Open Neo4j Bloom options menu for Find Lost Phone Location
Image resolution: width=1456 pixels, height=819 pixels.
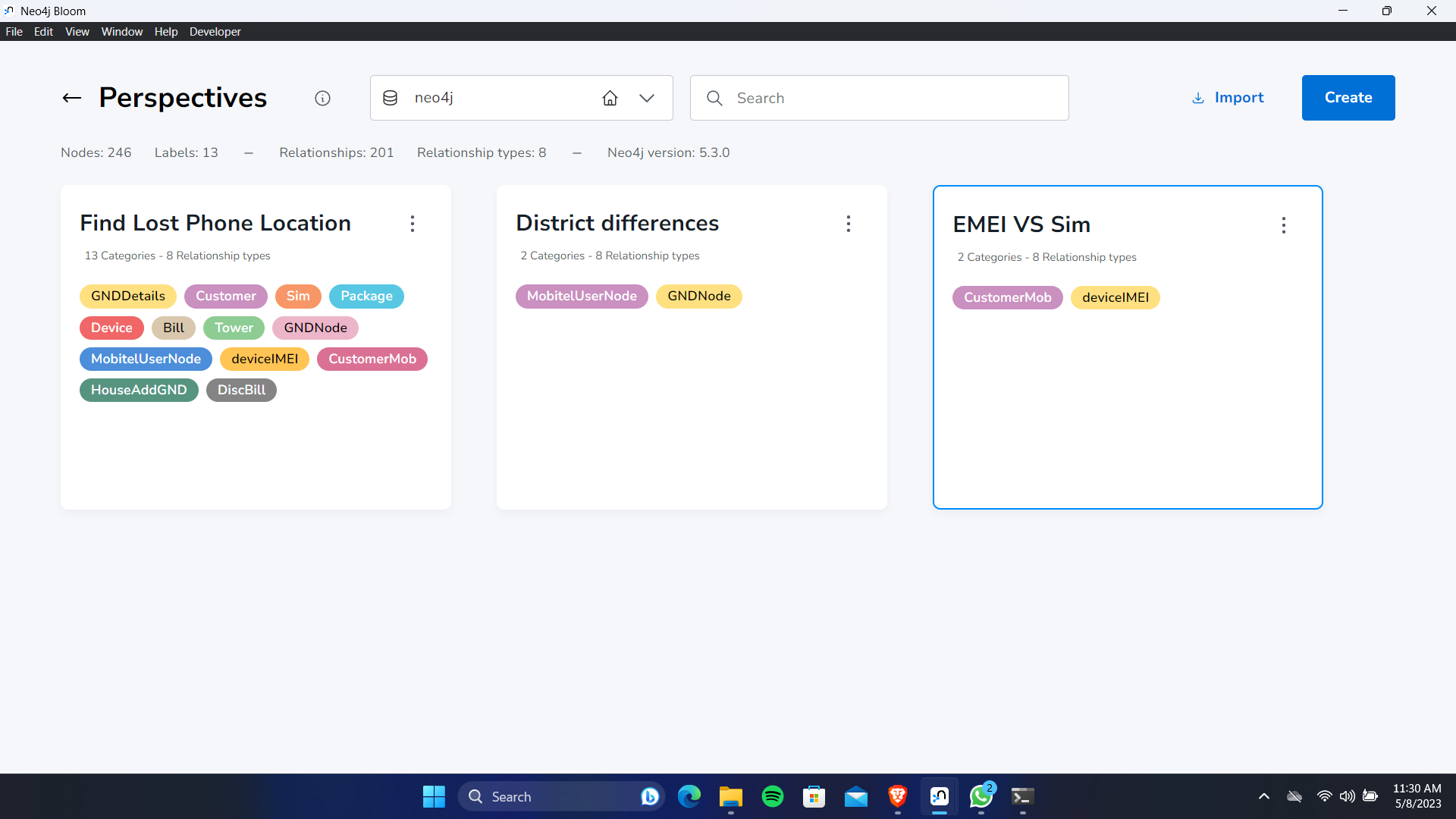tap(413, 224)
